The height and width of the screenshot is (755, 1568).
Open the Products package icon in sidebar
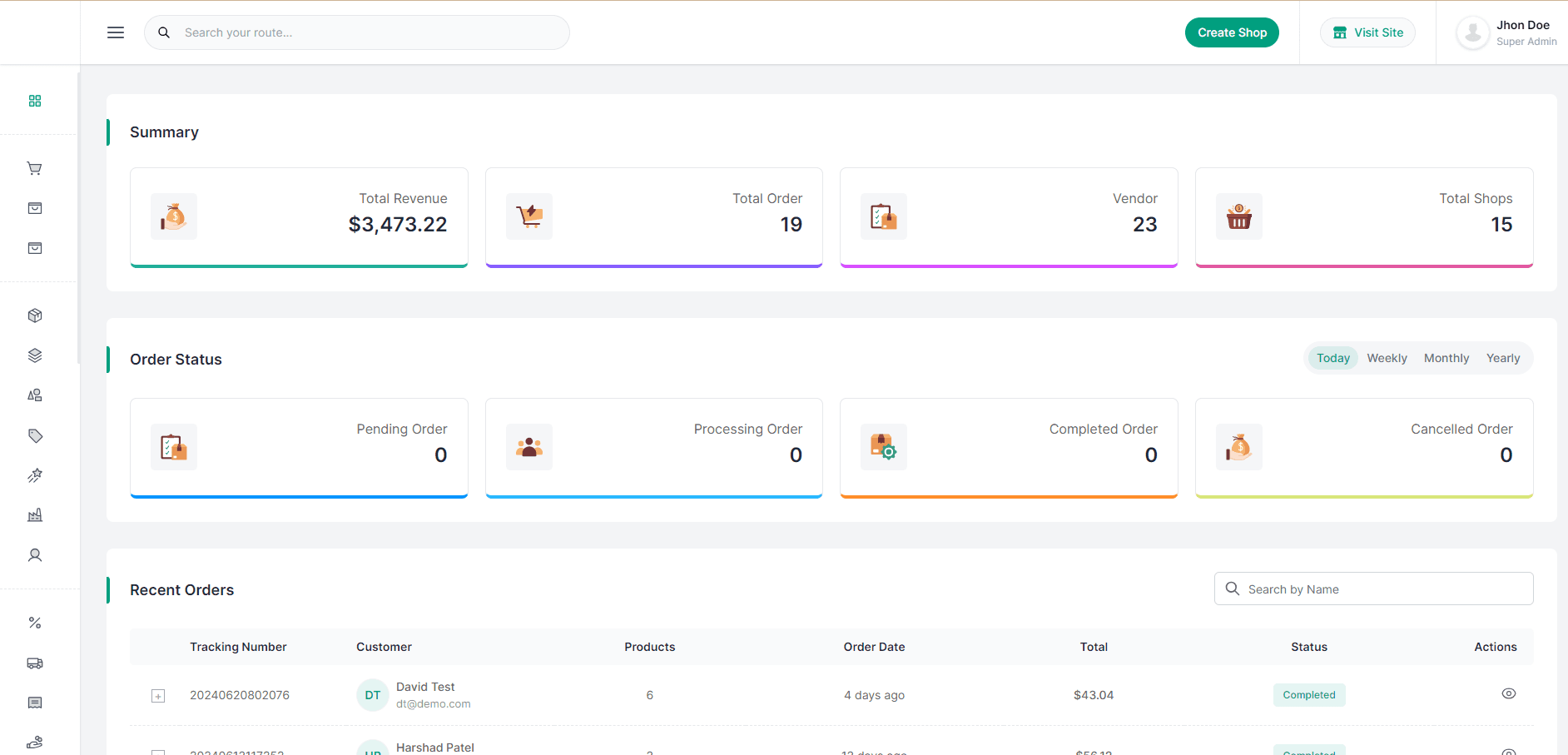[x=35, y=315]
